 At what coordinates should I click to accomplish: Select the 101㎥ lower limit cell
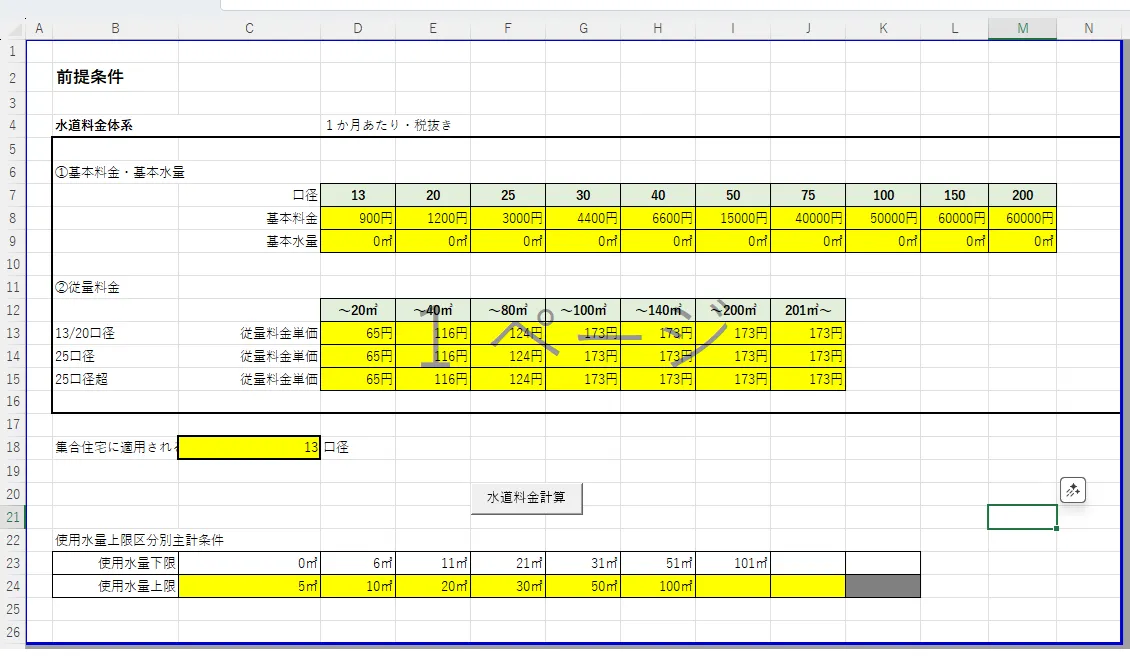[x=733, y=563]
